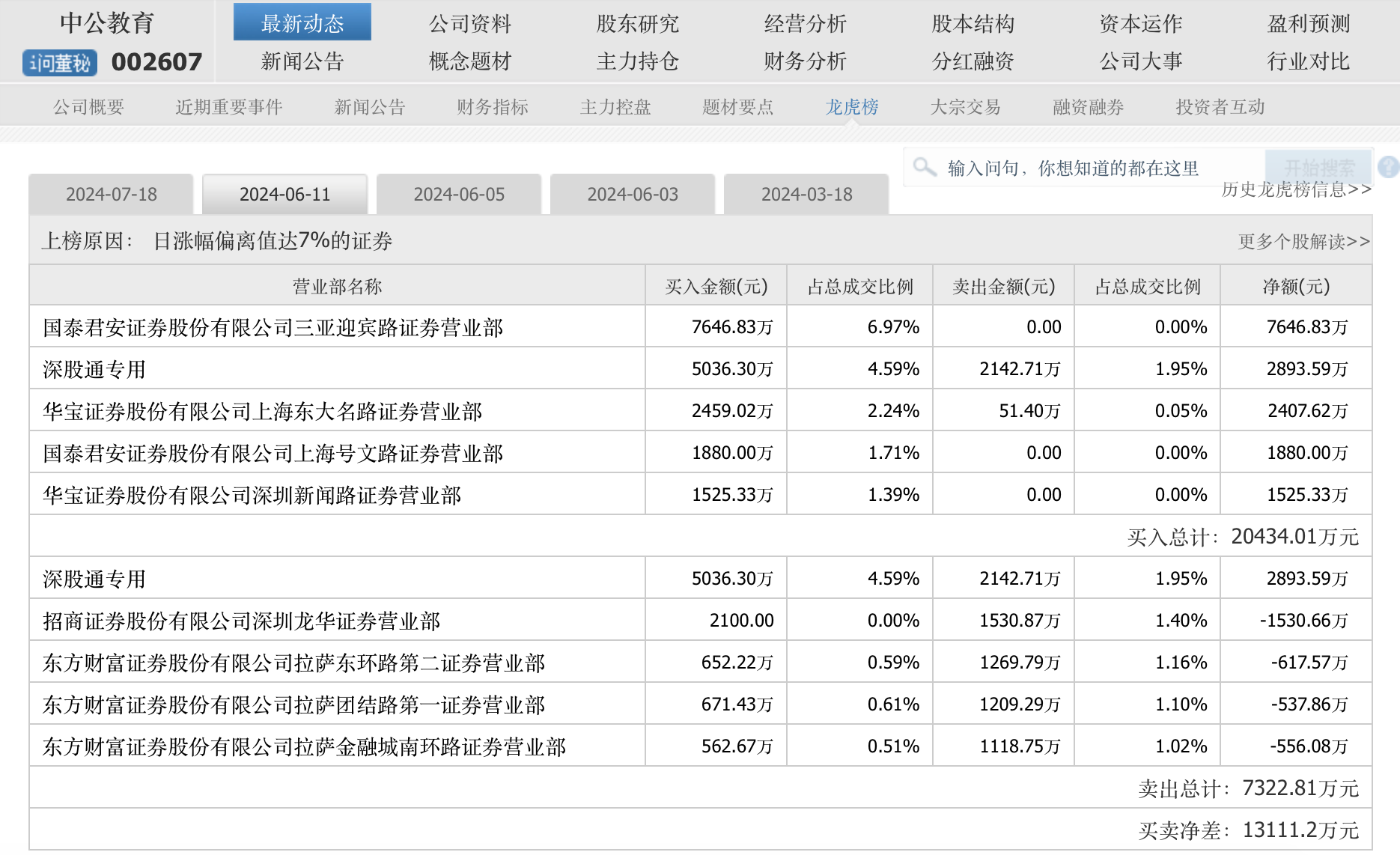Open 盈利预测 in top navigation
Image resolution: width=1400 pixels, height=855 pixels.
(x=1308, y=23)
